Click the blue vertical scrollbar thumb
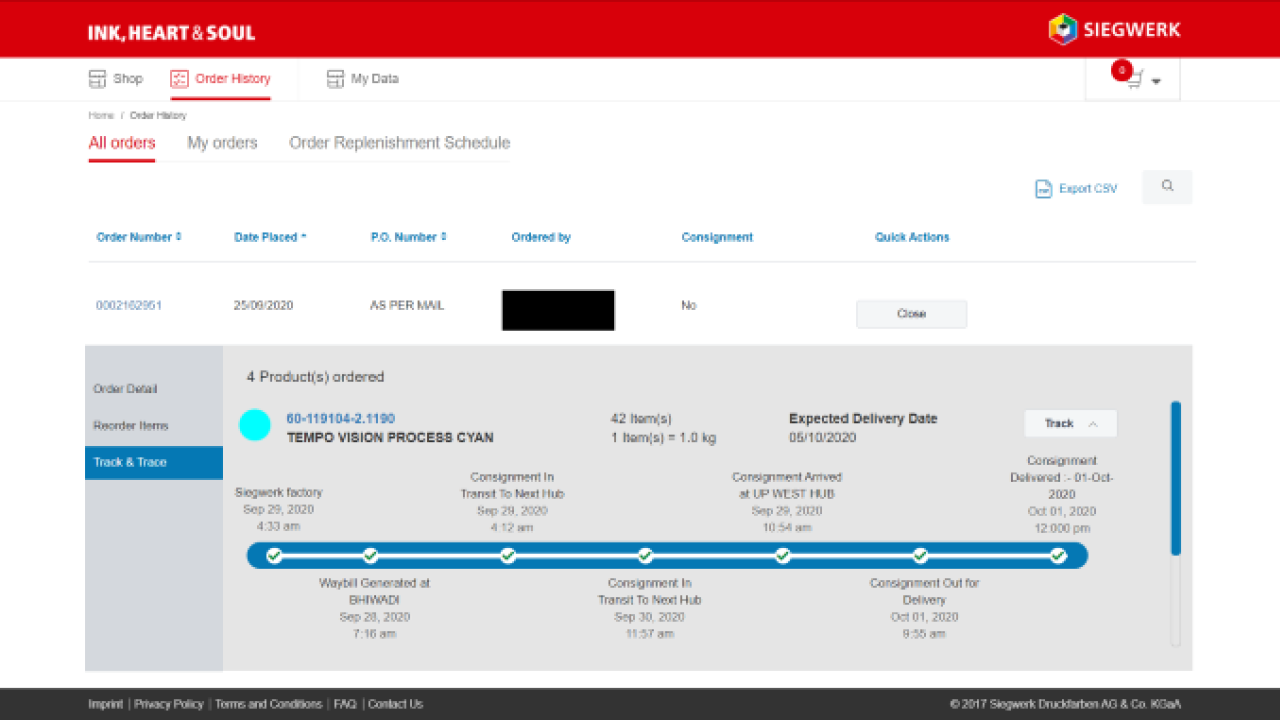Viewport: 1280px width, 720px height. click(x=1176, y=478)
